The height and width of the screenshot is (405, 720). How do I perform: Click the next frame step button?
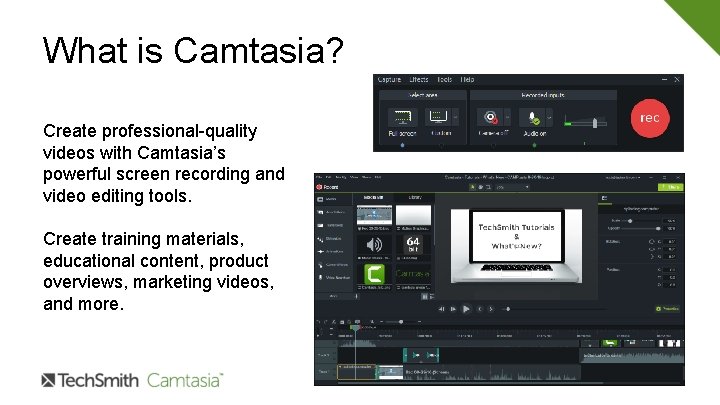(x=453, y=309)
